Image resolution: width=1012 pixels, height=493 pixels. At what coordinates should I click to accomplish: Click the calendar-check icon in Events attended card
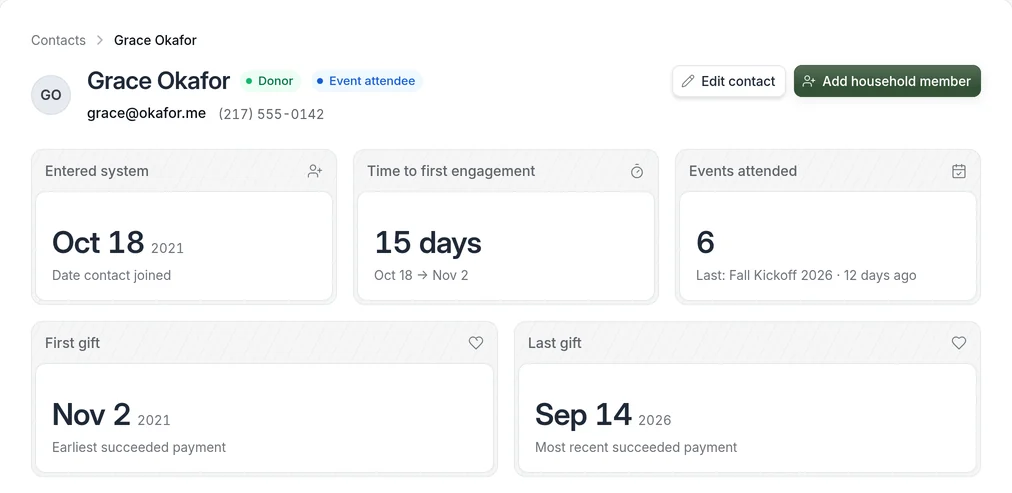click(959, 171)
